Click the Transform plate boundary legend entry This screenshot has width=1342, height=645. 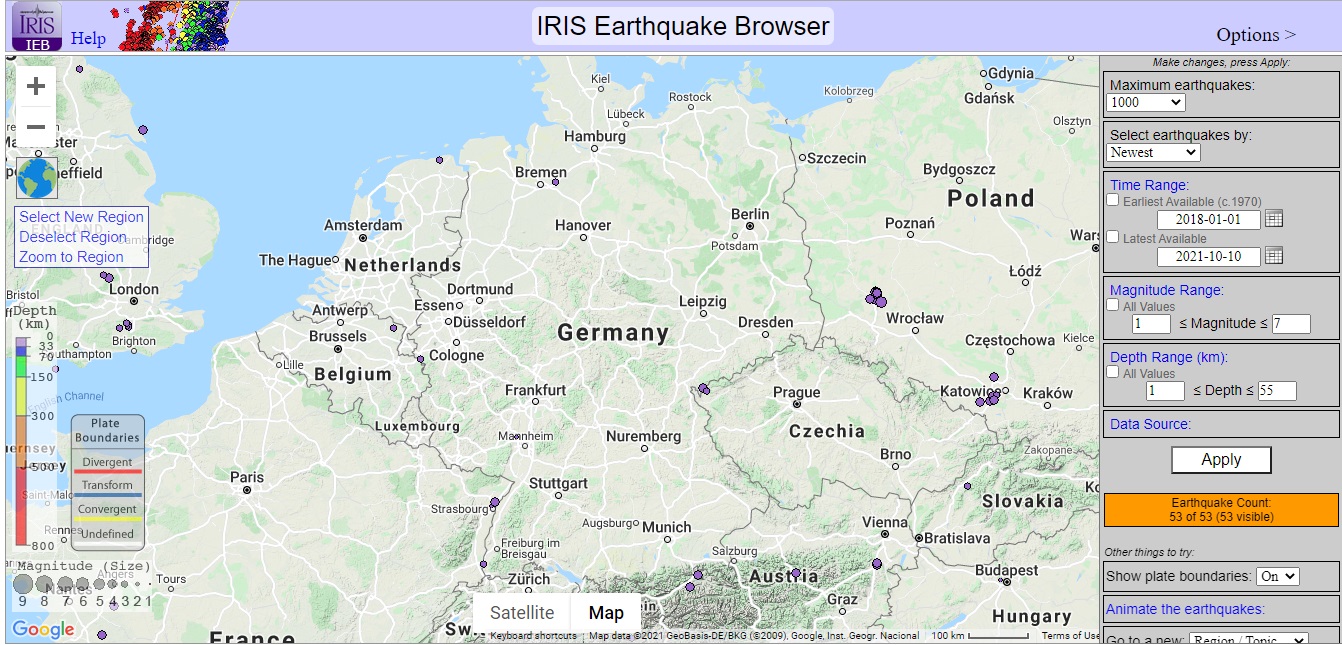[107, 488]
